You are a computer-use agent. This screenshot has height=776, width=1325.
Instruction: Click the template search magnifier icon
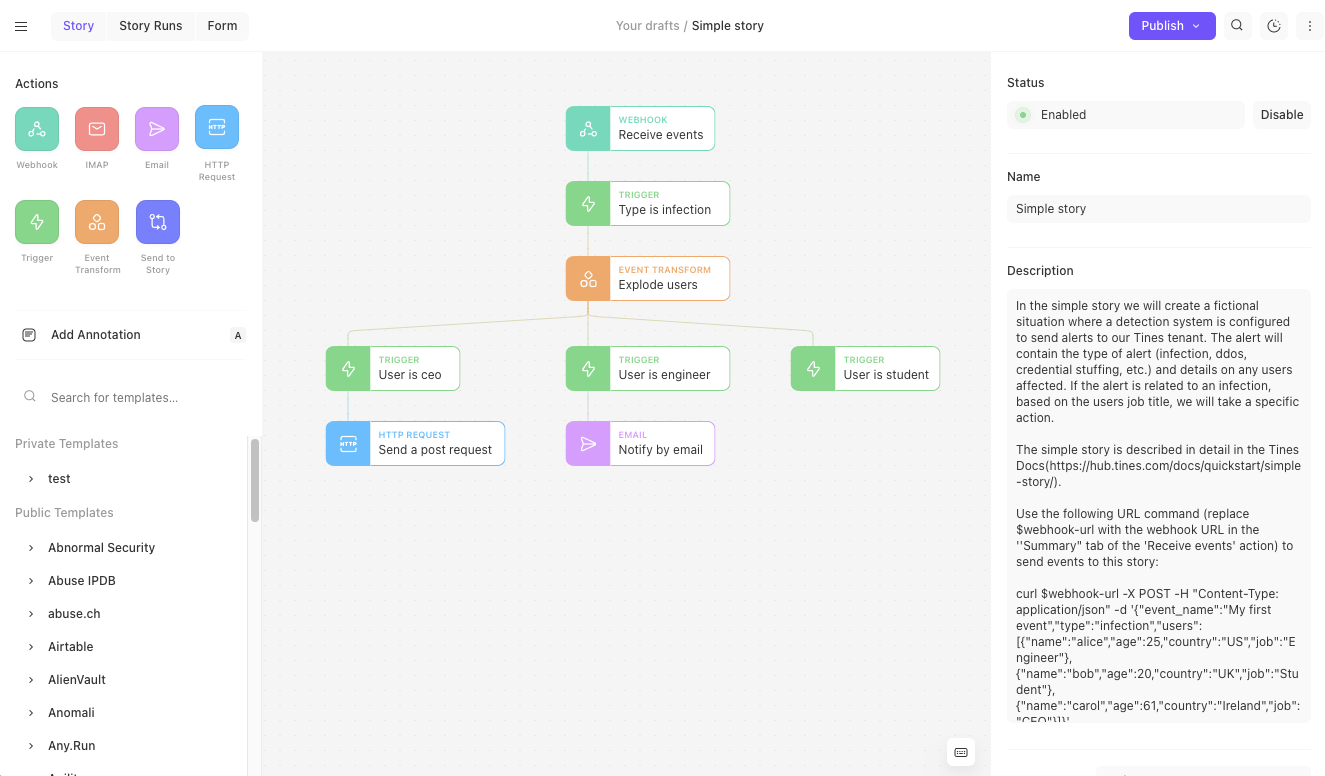click(x=31, y=397)
